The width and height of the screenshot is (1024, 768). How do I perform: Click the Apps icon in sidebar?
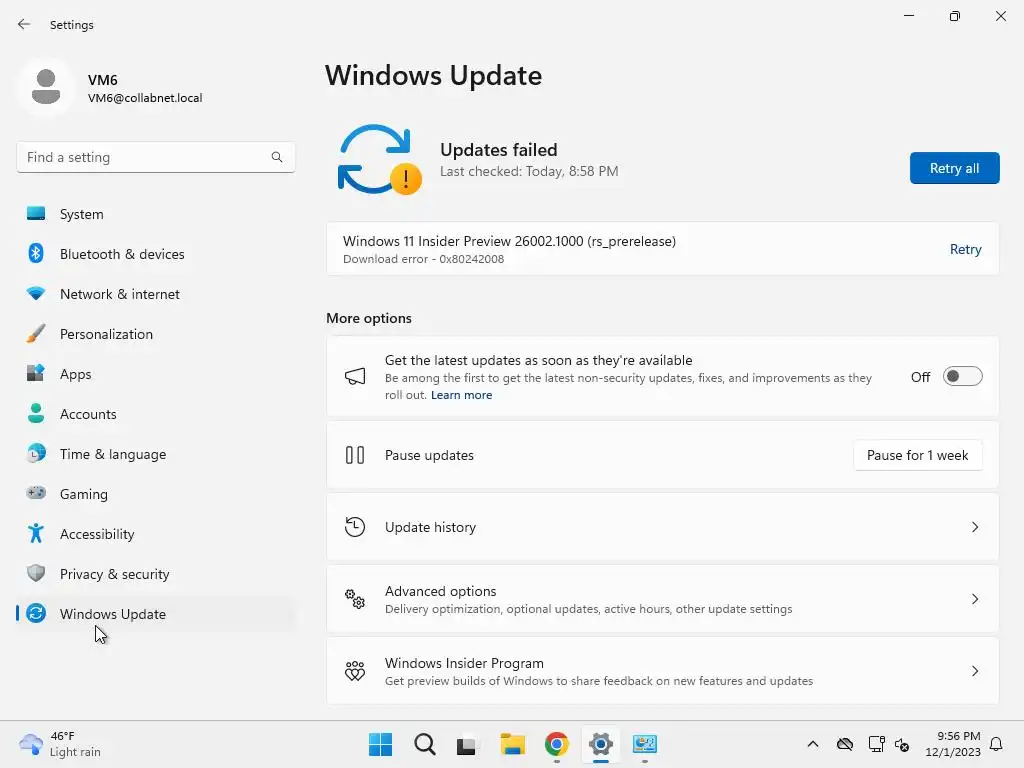(36, 374)
